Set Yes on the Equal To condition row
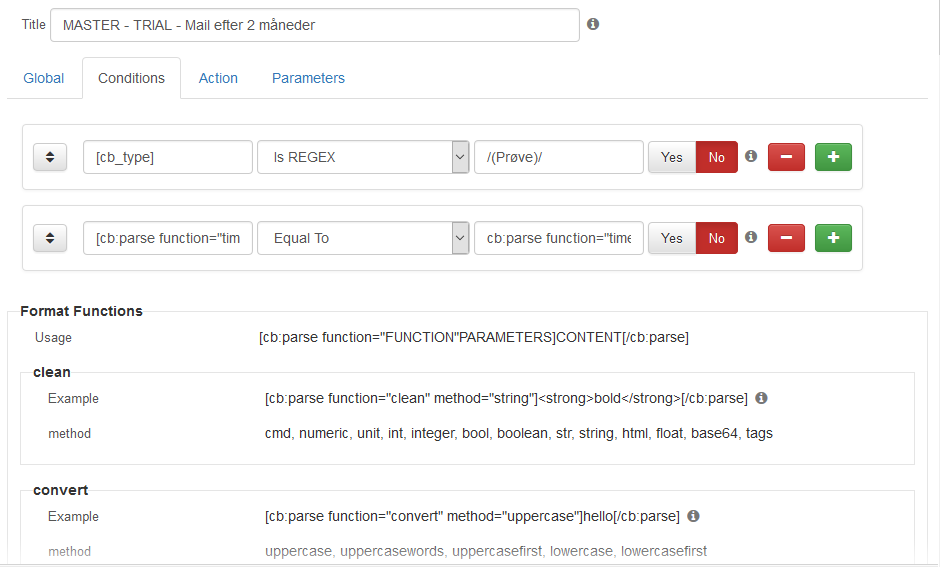Screen dimensions: 940x567 [672, 238]
